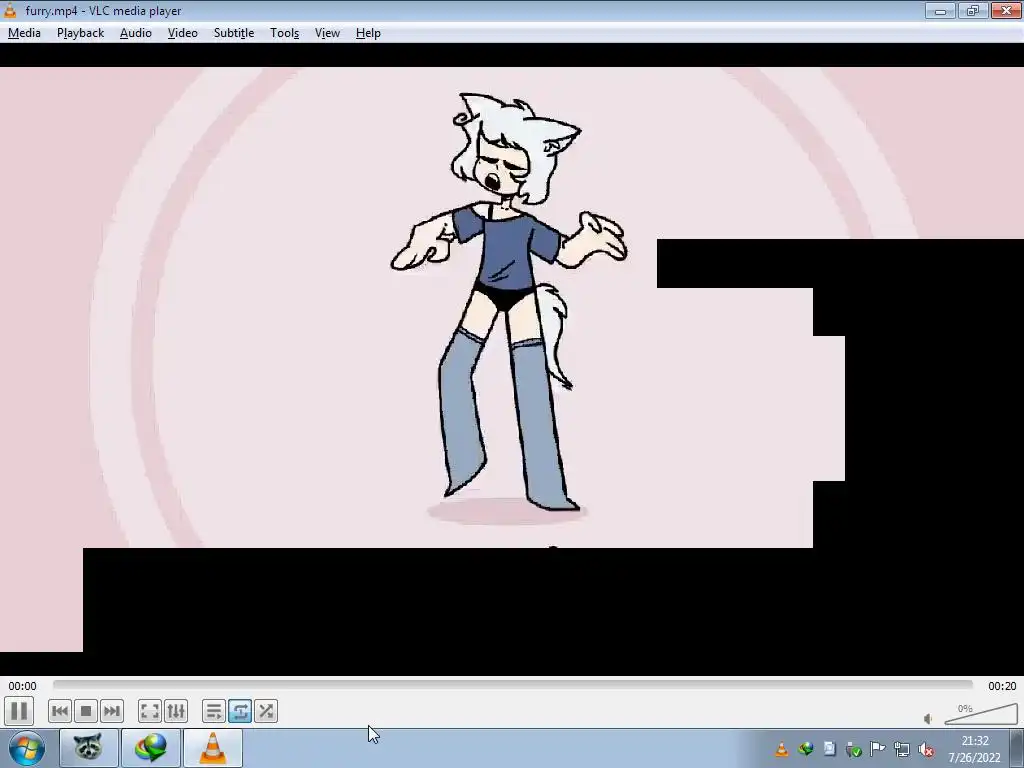Toggle random shuffle playback

[x=266, y=711]
